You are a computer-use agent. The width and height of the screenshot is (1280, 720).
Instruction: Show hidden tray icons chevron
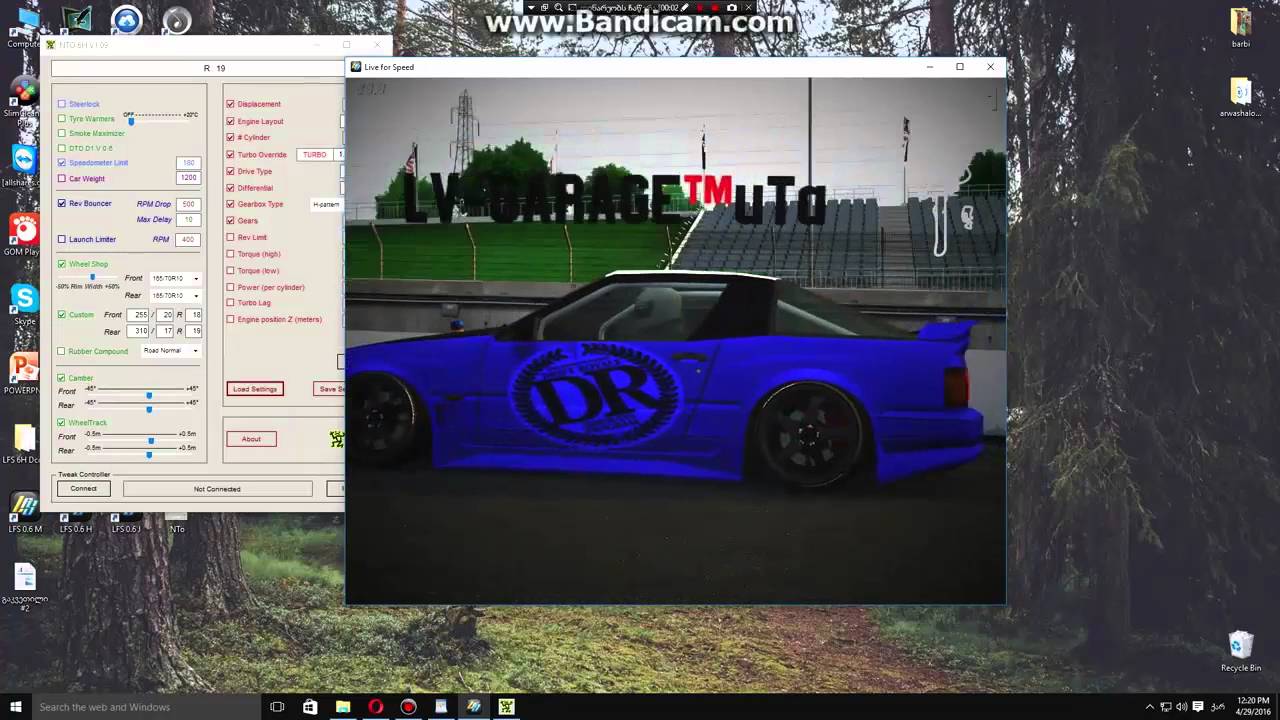click(1149, 707)
